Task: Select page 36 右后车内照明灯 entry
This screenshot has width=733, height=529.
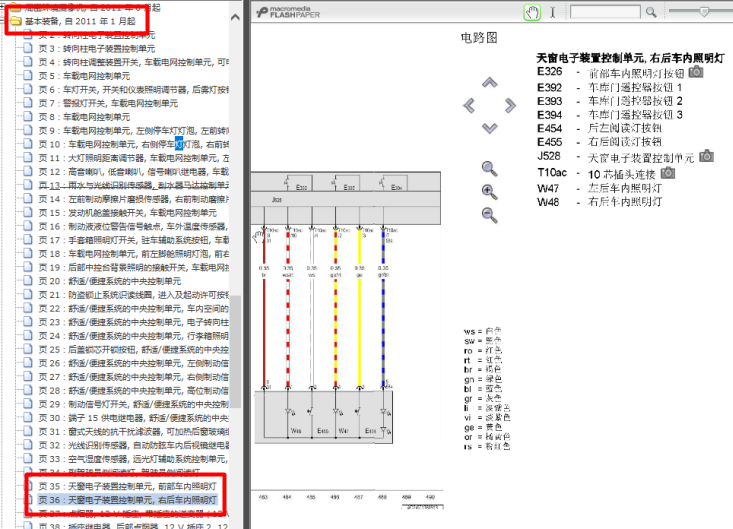Action: point(128,500)
